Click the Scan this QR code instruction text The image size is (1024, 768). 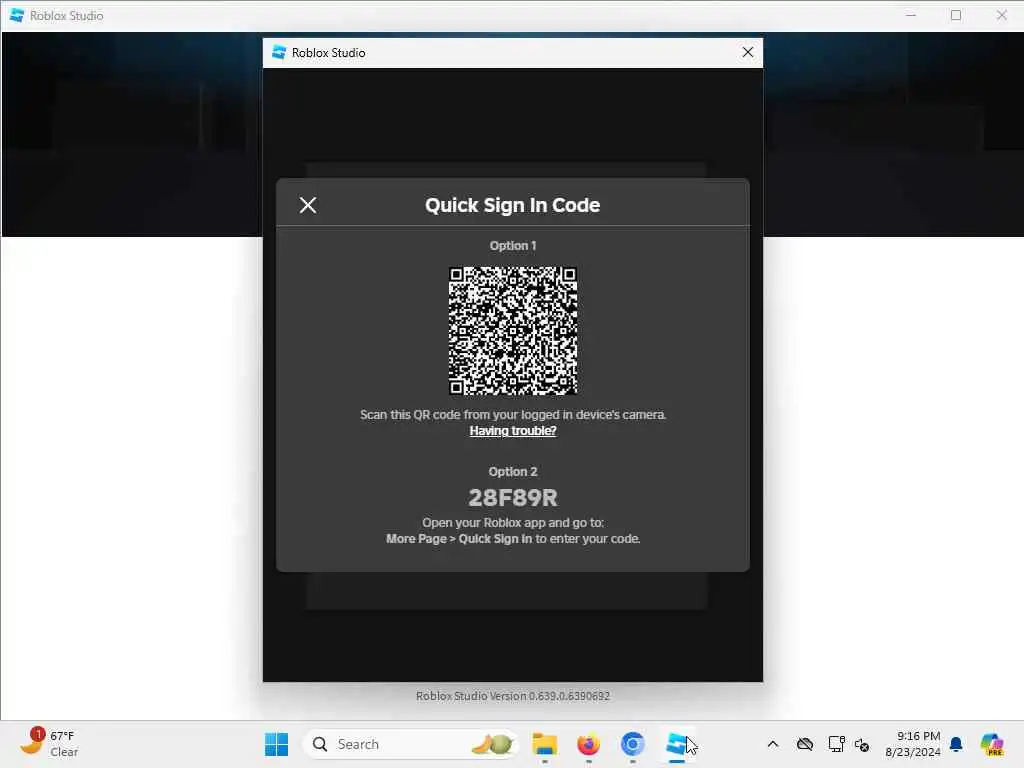point(513,415)
